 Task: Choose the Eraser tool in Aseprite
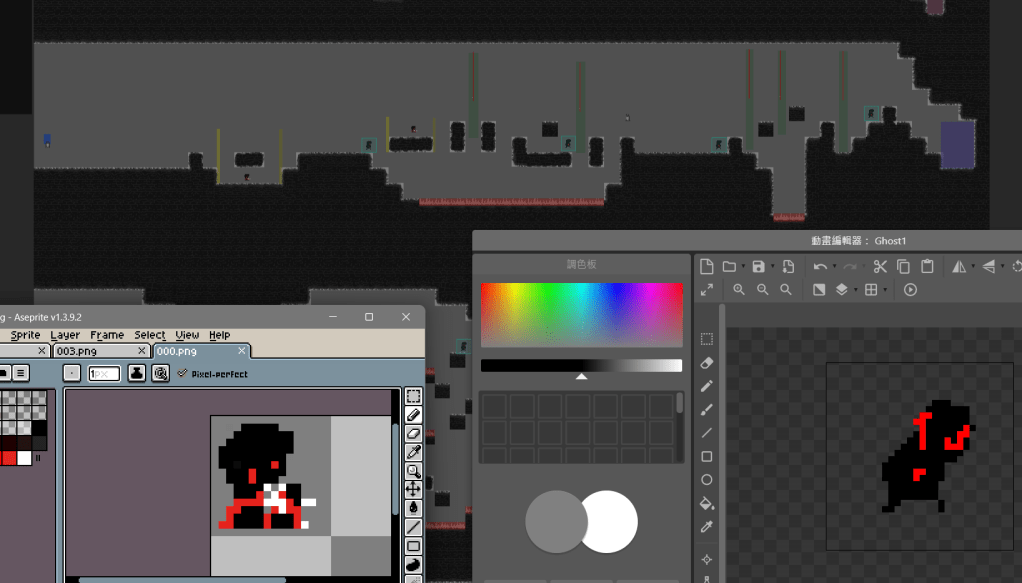[413, 434]
